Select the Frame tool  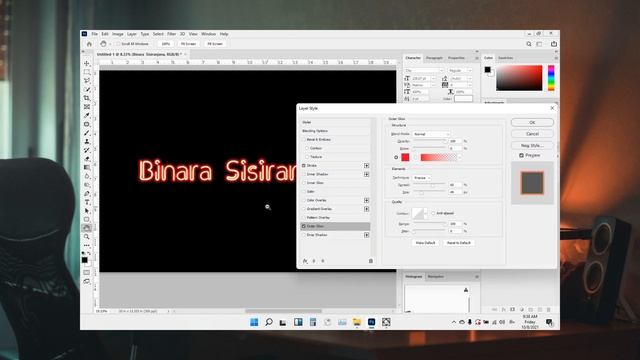[87, 107]
